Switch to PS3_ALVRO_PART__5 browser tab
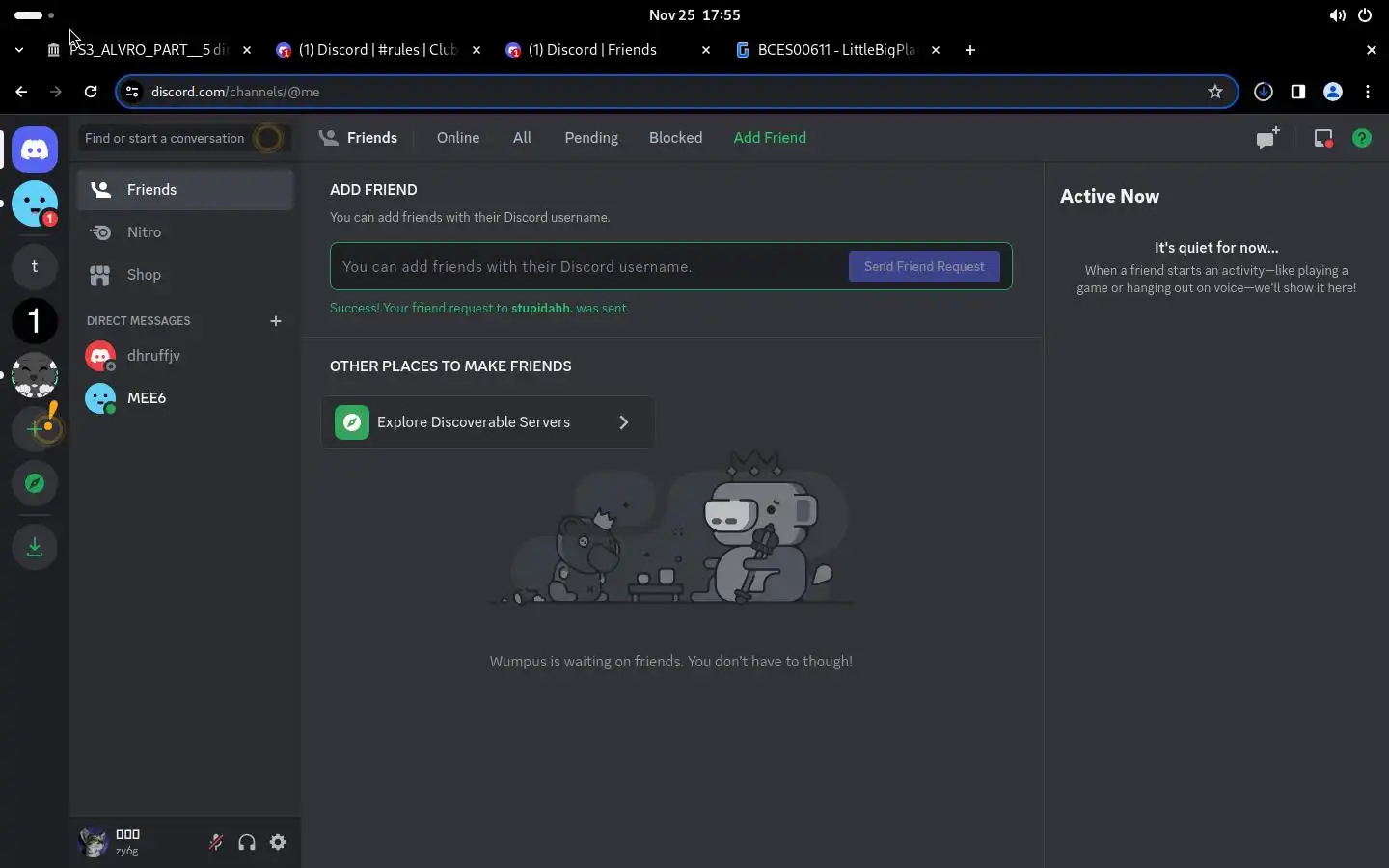Screen dimensions: 1389x868 pos(148,50)
